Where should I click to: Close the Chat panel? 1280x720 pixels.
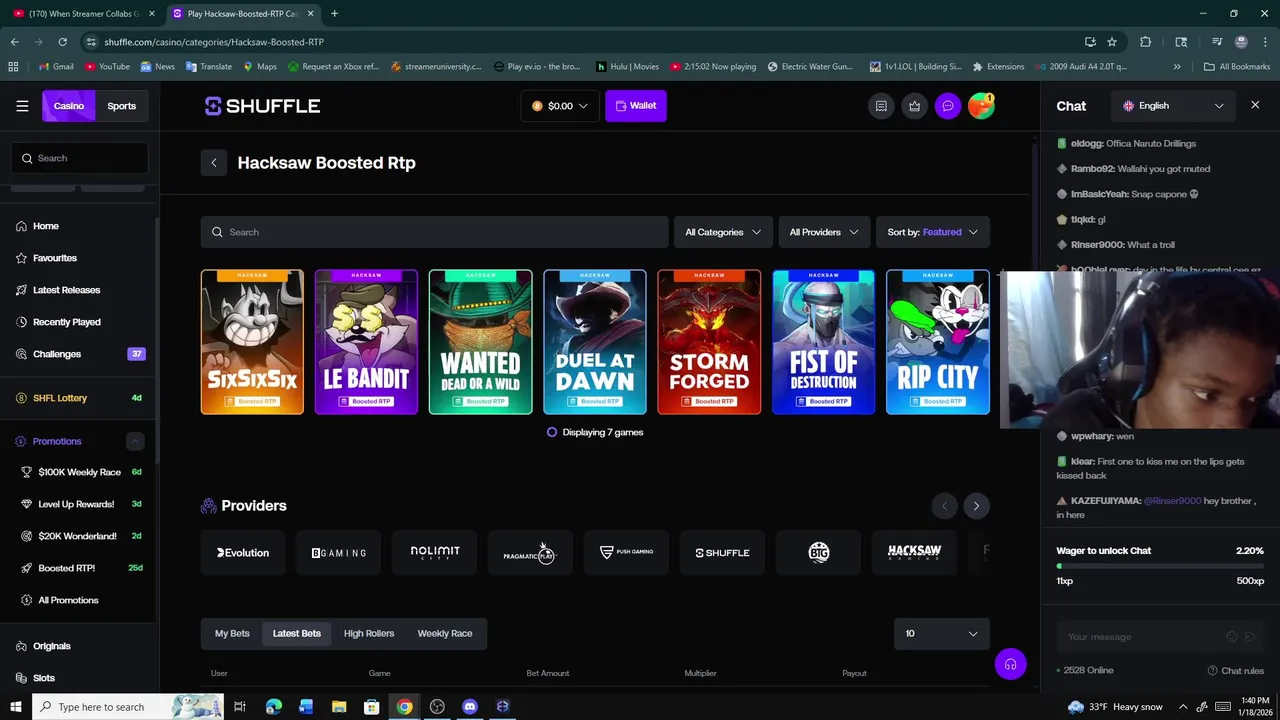click(x=1255, y=105)
